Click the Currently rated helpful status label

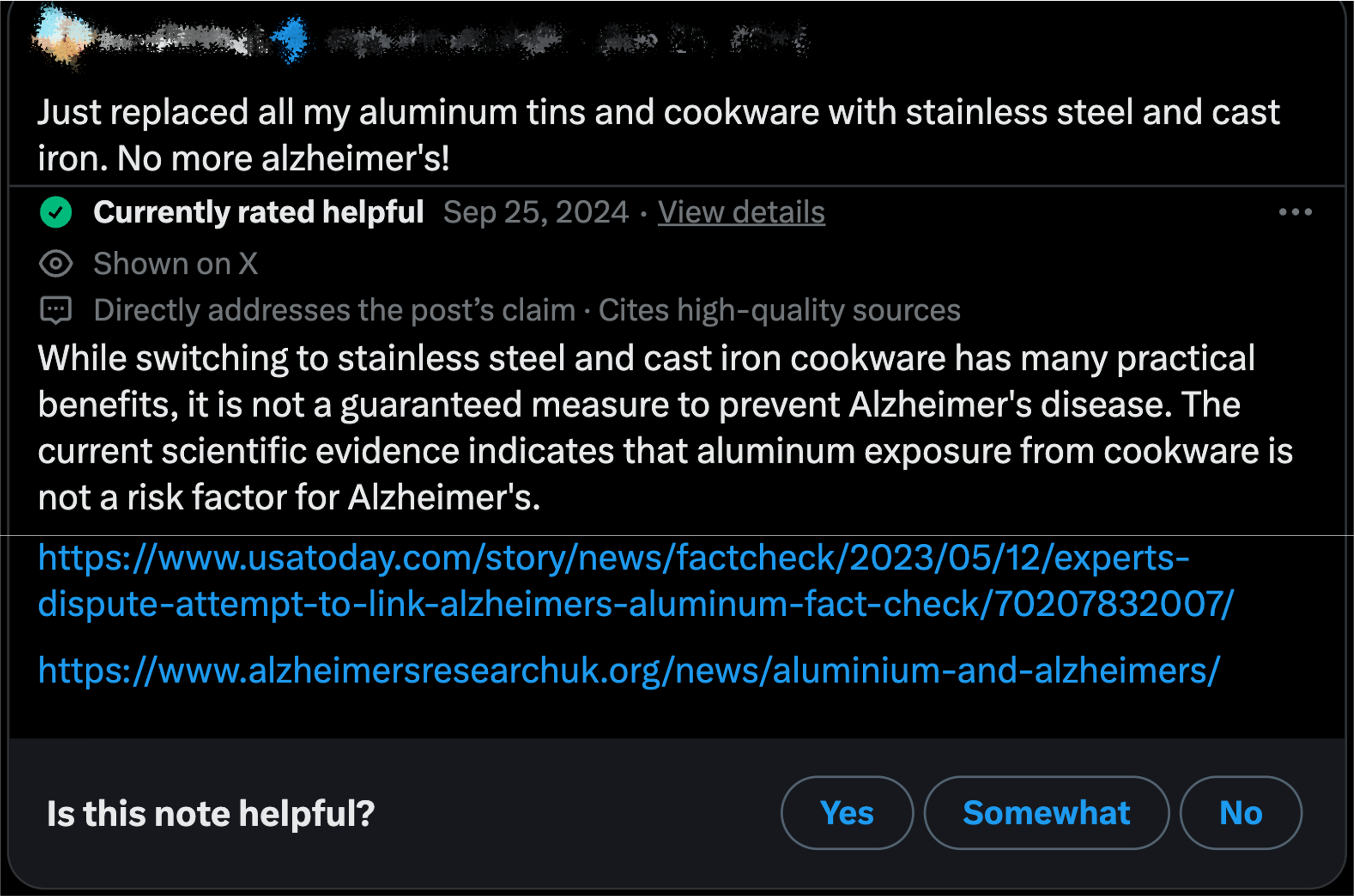[258, 213]
